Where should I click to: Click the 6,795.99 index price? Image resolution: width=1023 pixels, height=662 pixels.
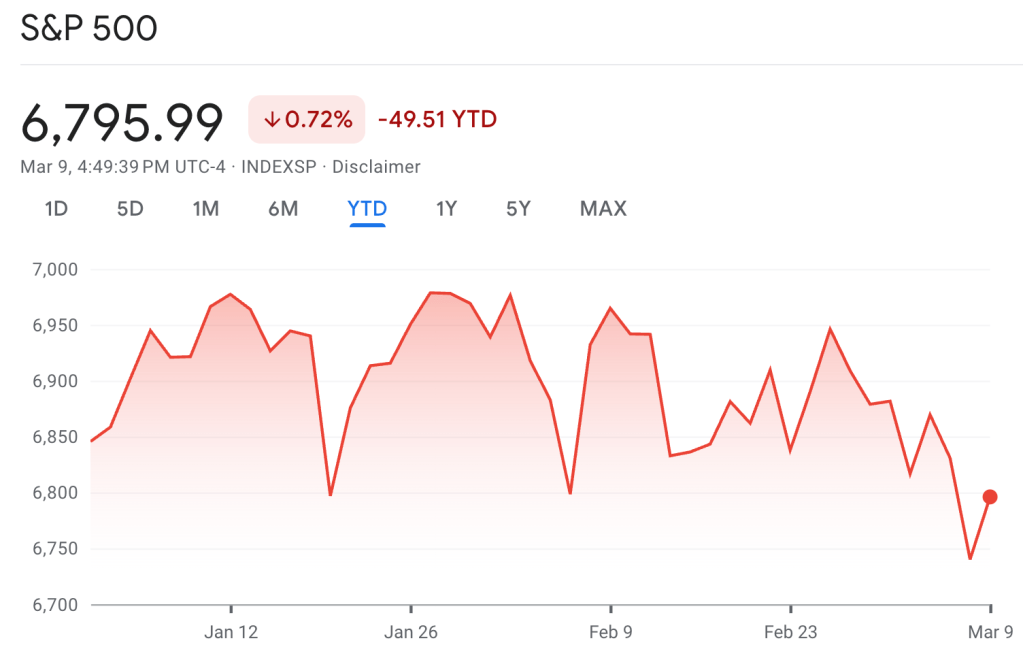click(122, 122)
